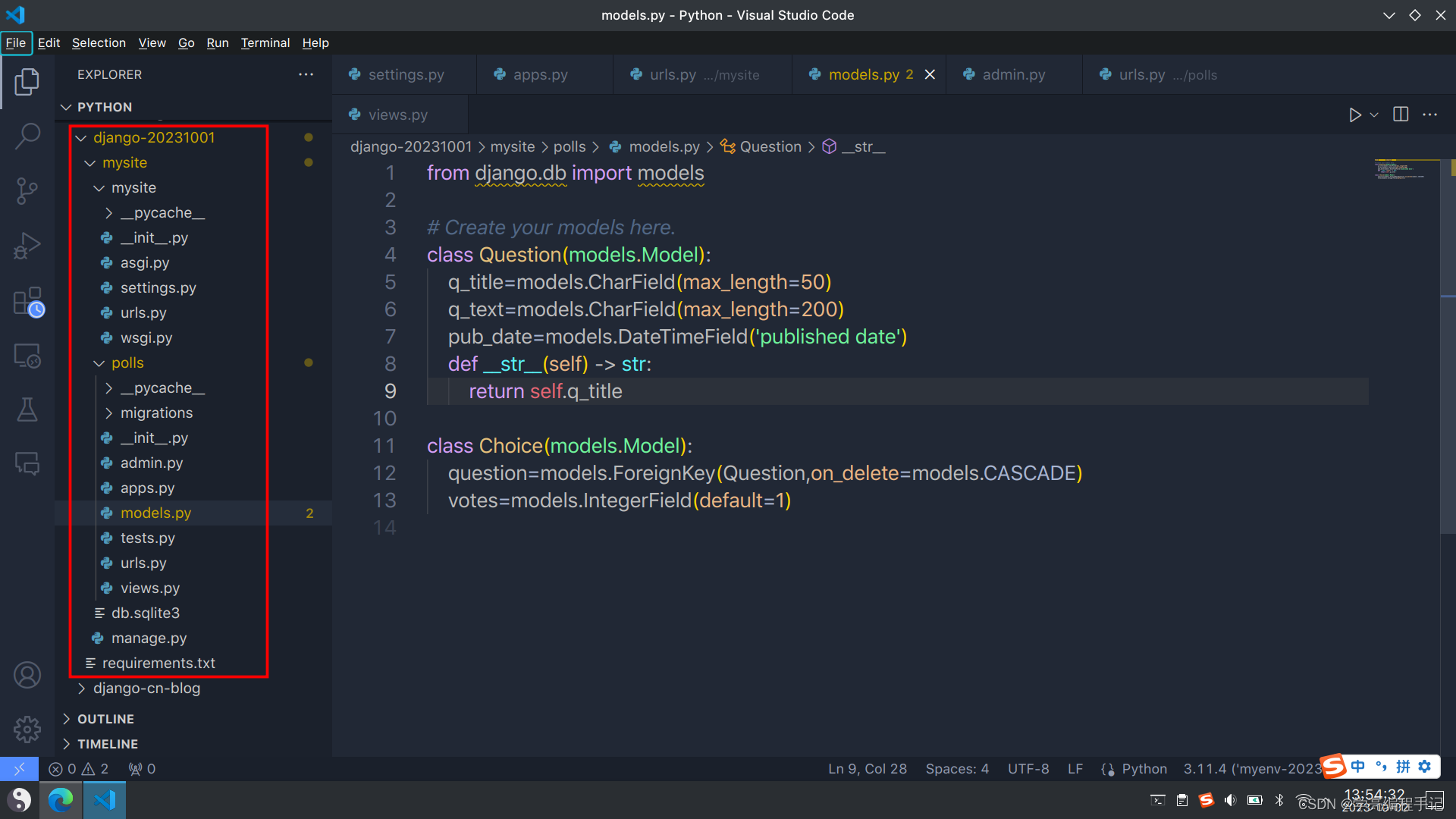Open the Run dropdown arrow next to play

(x=1374, y=115)
